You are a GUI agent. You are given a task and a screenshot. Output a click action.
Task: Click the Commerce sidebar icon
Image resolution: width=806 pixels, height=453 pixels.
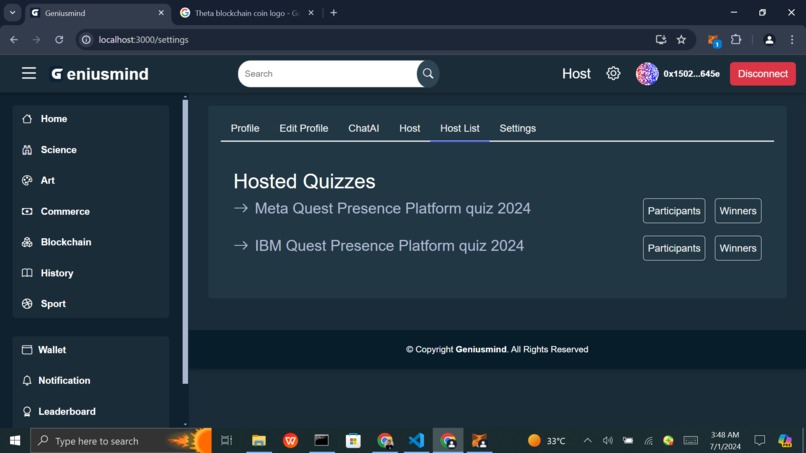[x=27, y=211]
